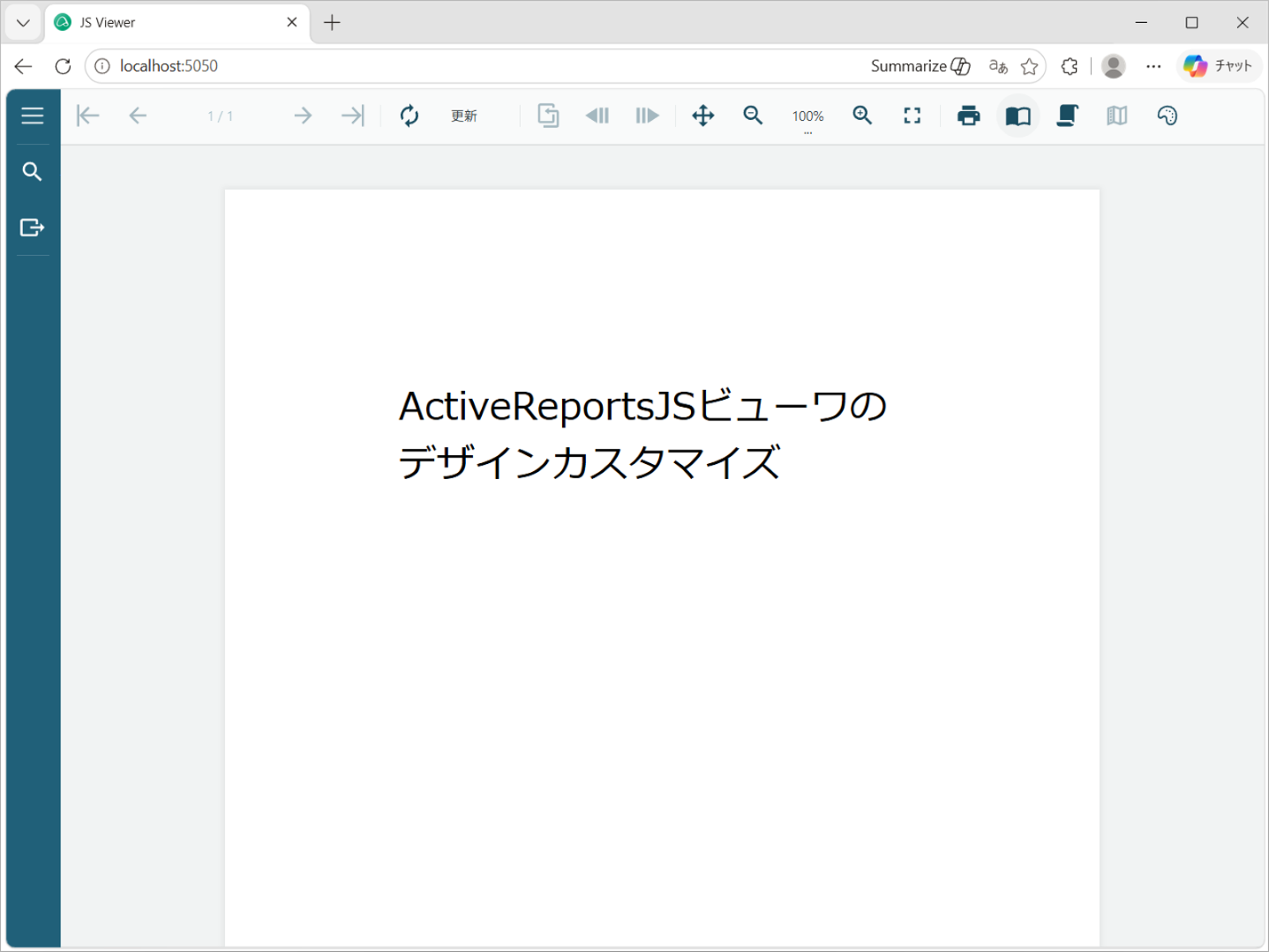Open browser settings and more menu
Screen dimensions: 1269x952
coord(1153,66)
